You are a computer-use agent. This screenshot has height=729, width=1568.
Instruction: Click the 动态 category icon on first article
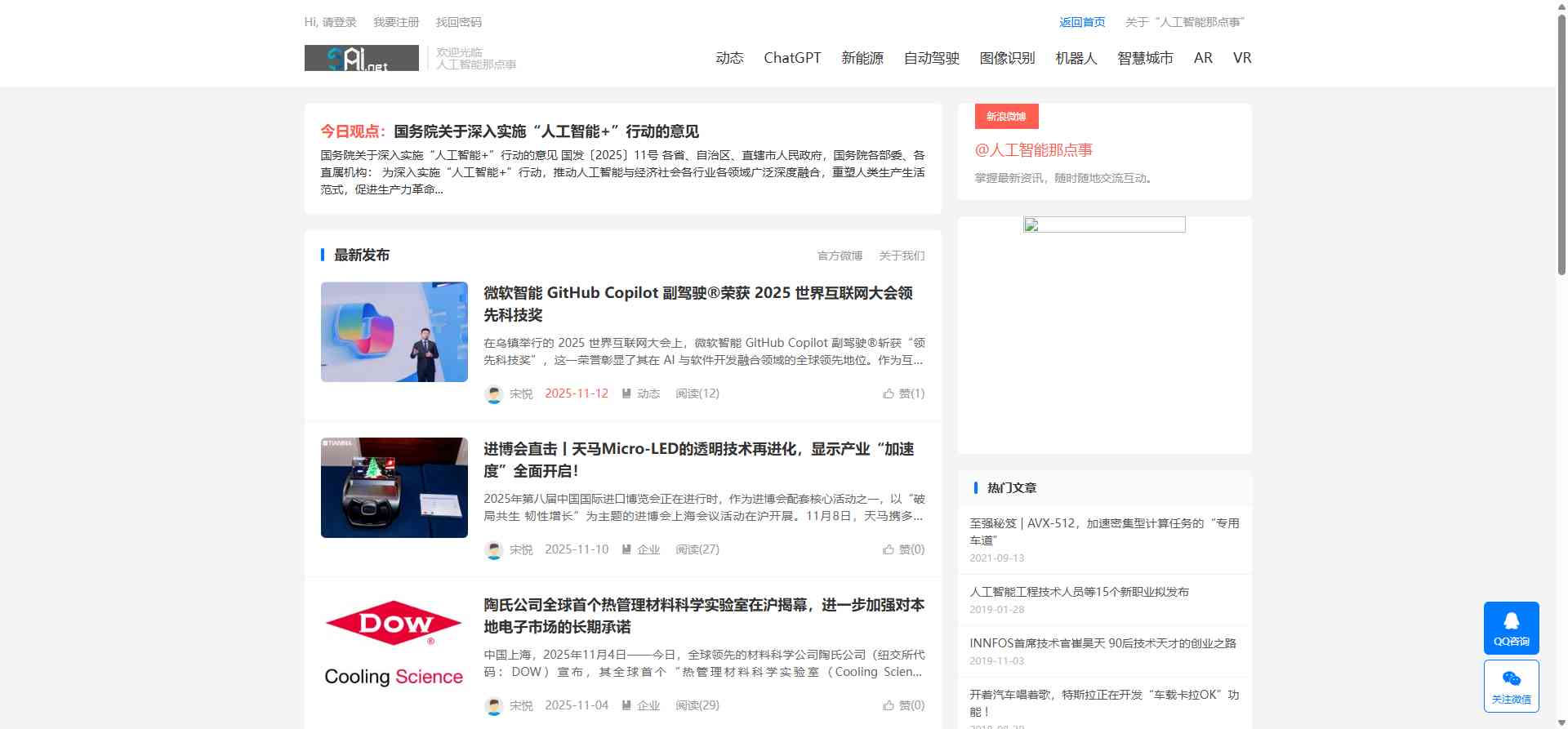626,393
